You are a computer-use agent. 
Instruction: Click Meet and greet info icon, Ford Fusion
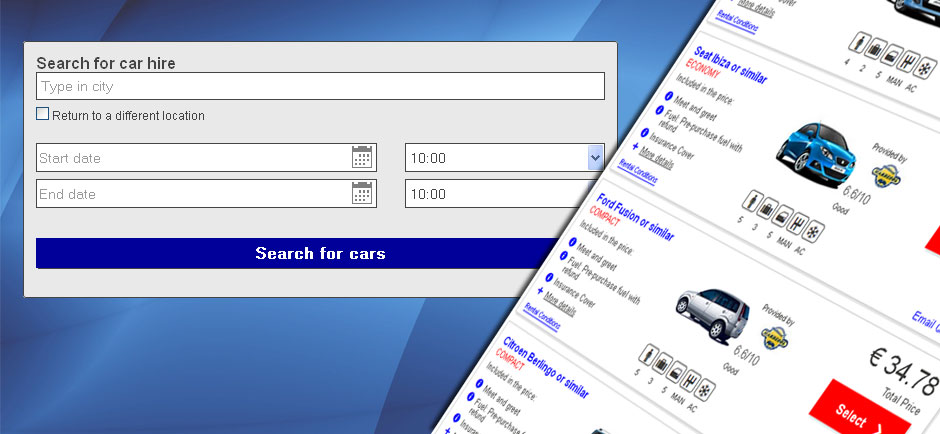point(573,243)
